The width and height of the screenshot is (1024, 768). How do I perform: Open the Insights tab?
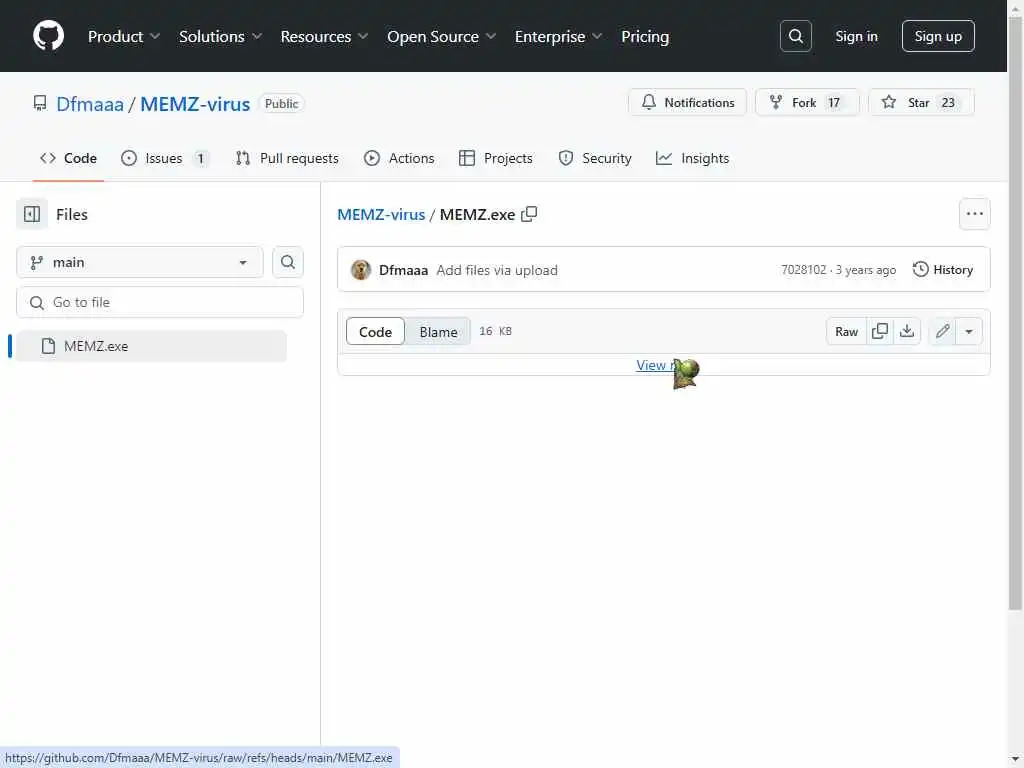pos(692,158)
